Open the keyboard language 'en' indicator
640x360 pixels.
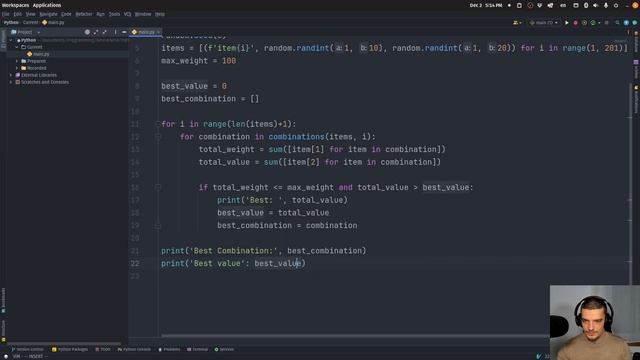(563, 5)
